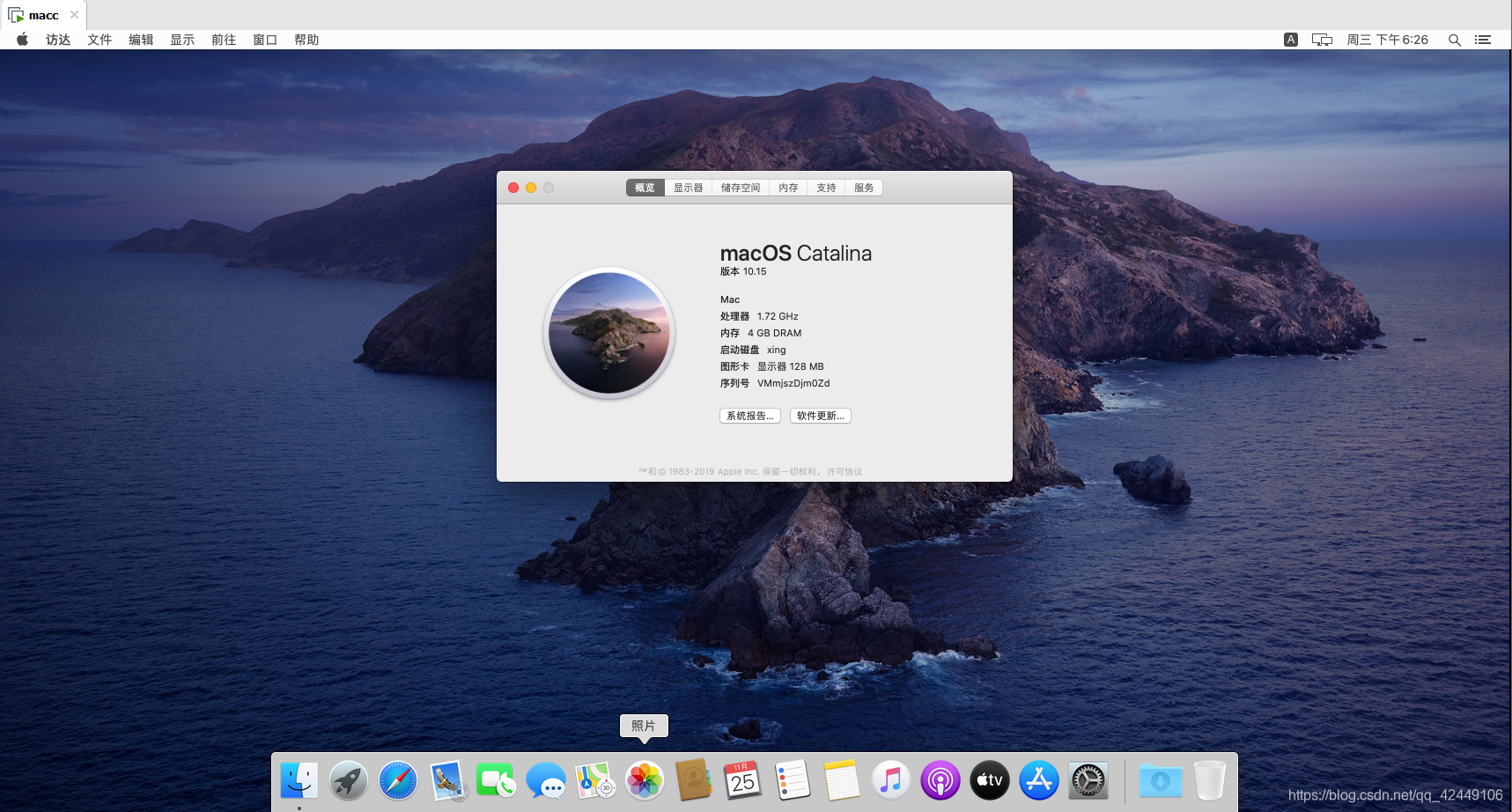
Task: Click screen mirroring display icon in menu bar
Action: coord(1322,40)
